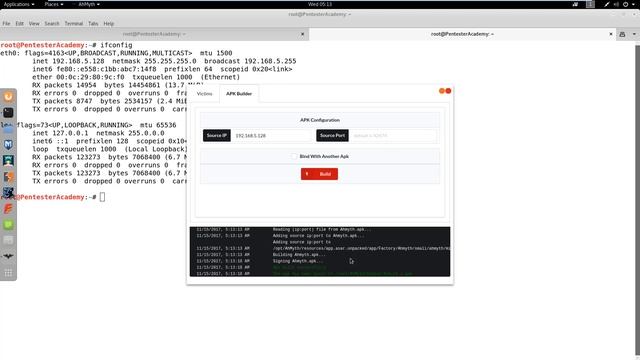Open the Files manager dock icon
This screenshot has width=640, height=360.
pyautogui.click(x=8, y=129)
